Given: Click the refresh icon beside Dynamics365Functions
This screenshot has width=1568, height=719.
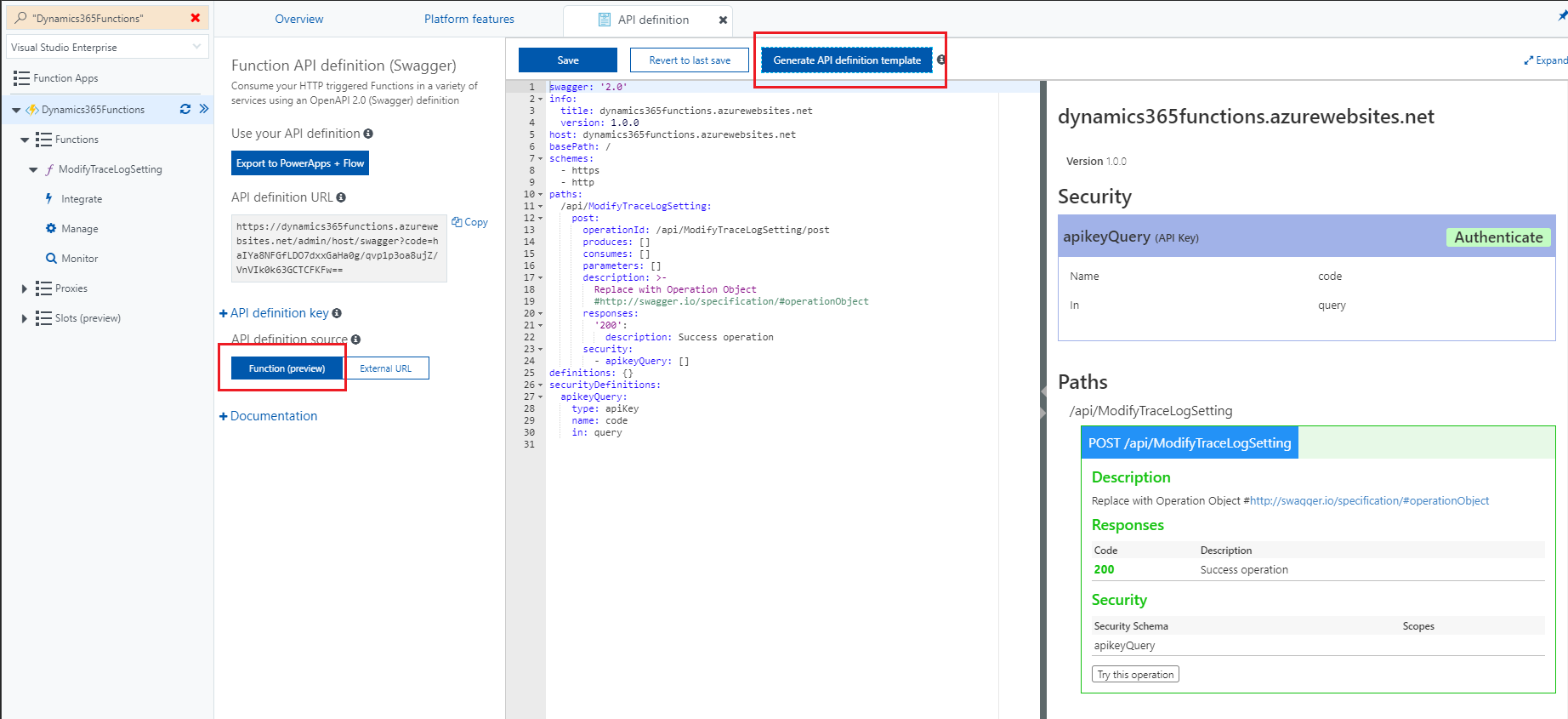Looking at the screenshot, I should tap(185, 109).
